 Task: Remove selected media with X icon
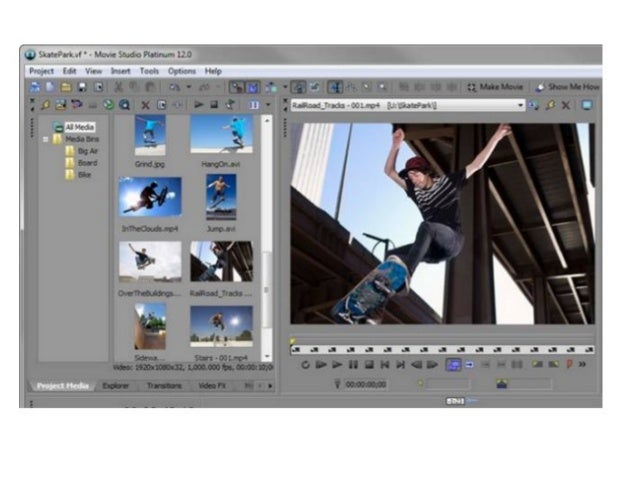tap(145, 105)
